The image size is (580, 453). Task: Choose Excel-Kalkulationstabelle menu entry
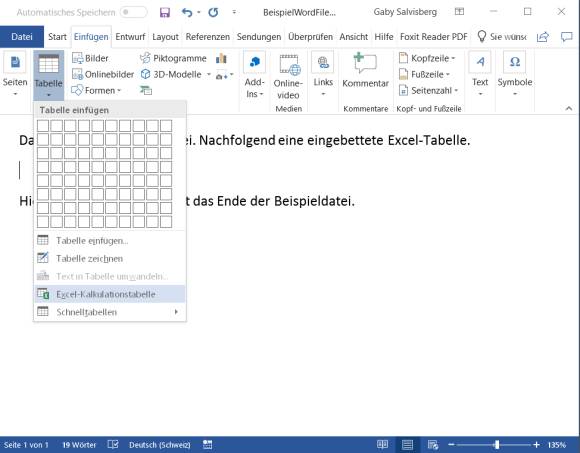[x=110, y=294]
